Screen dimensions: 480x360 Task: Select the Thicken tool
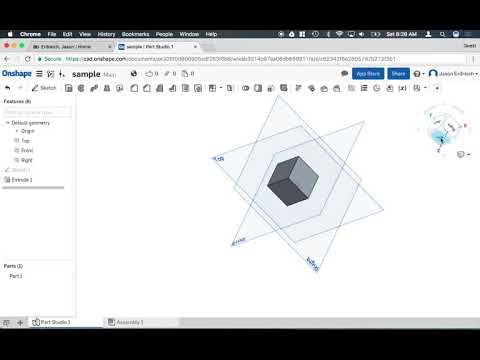click(x=120, y=88)
